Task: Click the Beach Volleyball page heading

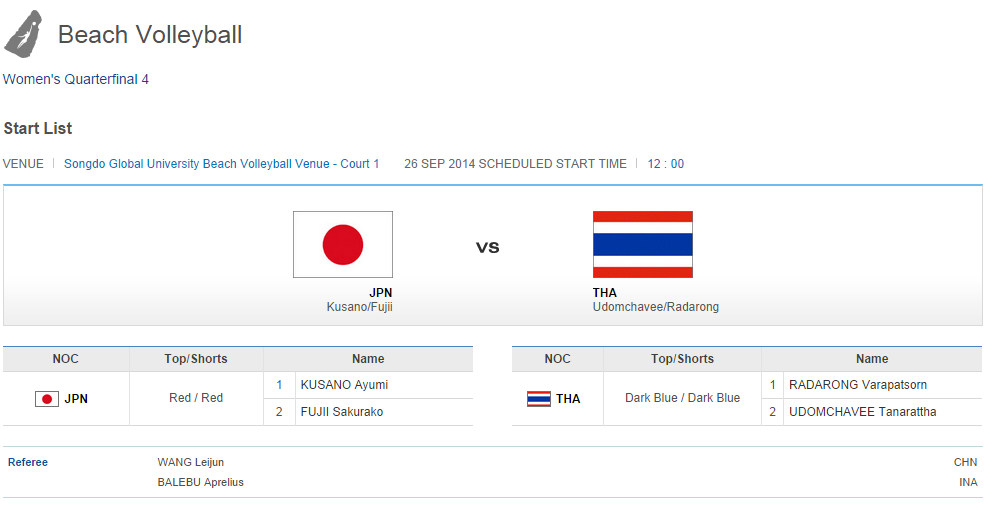Action: 150,35
